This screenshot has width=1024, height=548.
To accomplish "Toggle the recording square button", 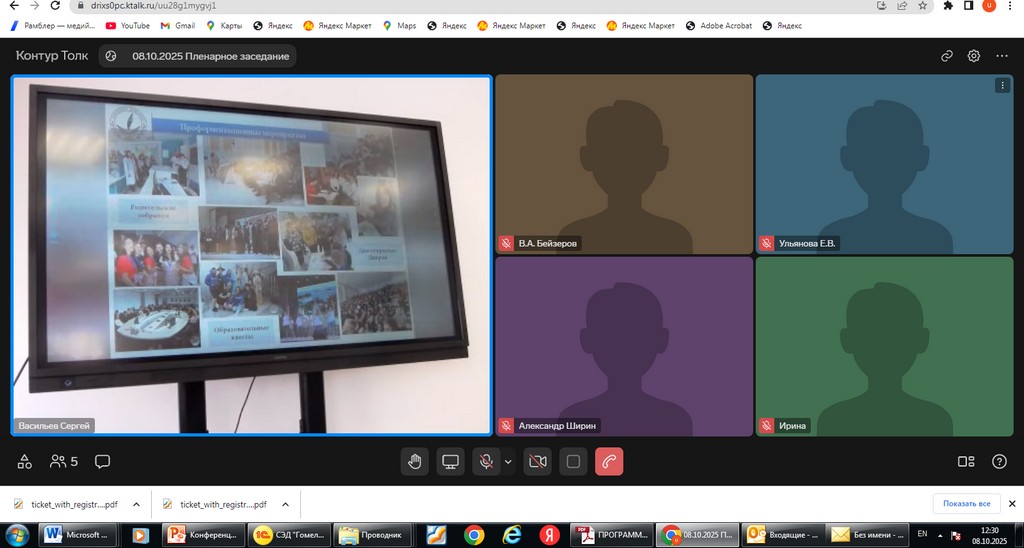I will (x=573, y=461).
